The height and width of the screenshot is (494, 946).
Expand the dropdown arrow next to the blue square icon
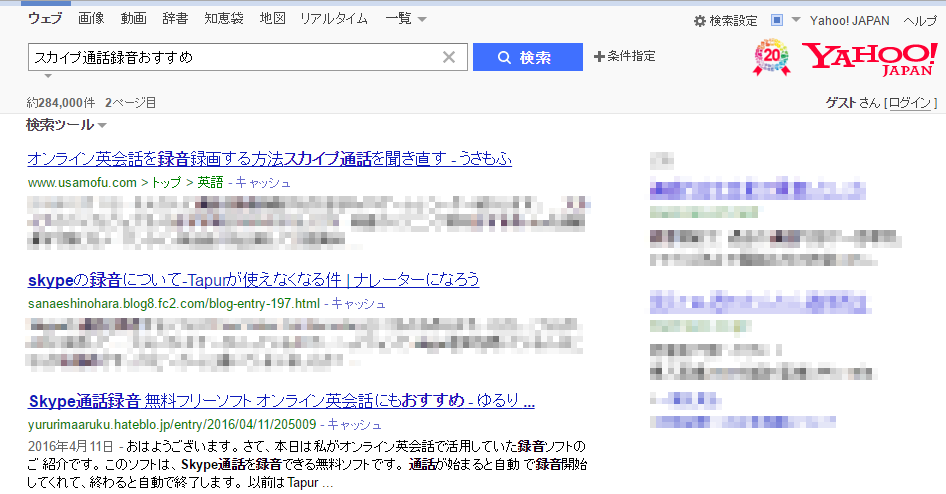[x=796, y=20]
